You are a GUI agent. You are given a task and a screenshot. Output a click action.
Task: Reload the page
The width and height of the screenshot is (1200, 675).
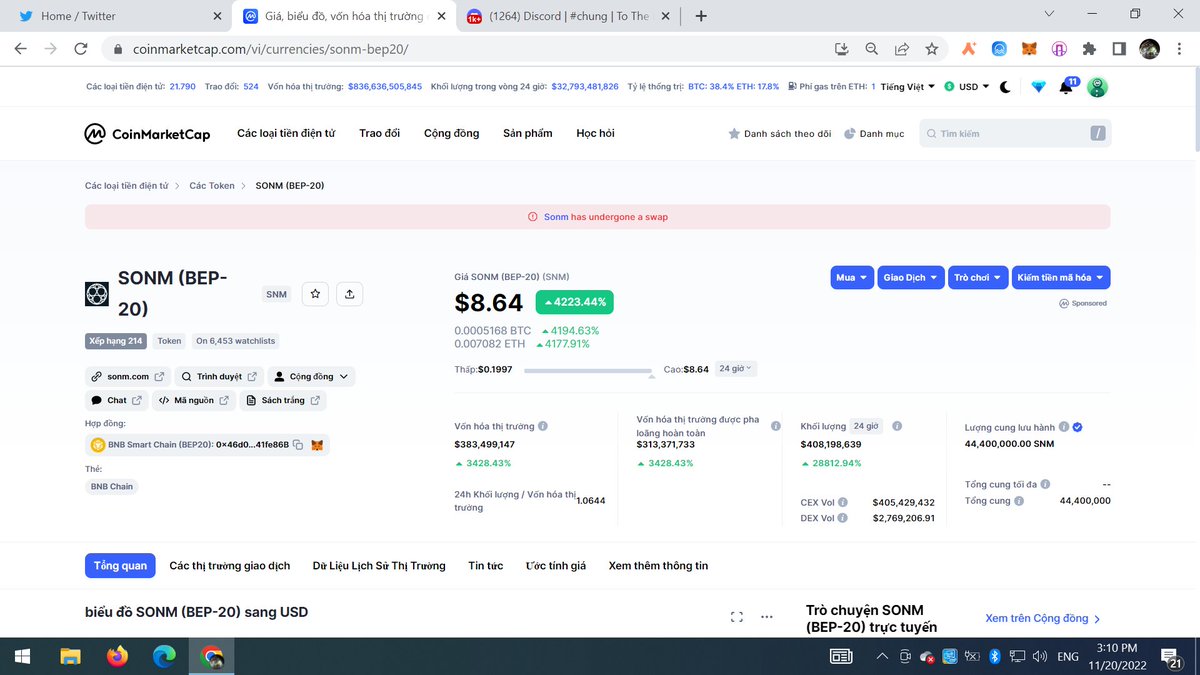pos(81,48)
